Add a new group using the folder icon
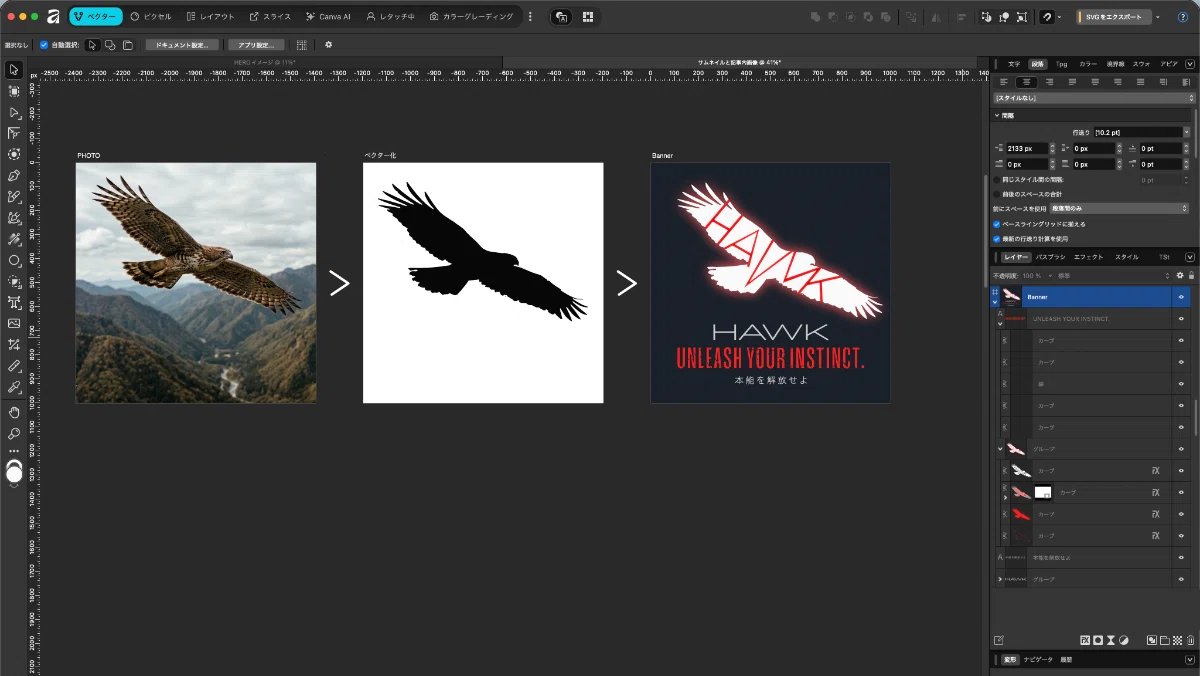 pos(1165,640)
